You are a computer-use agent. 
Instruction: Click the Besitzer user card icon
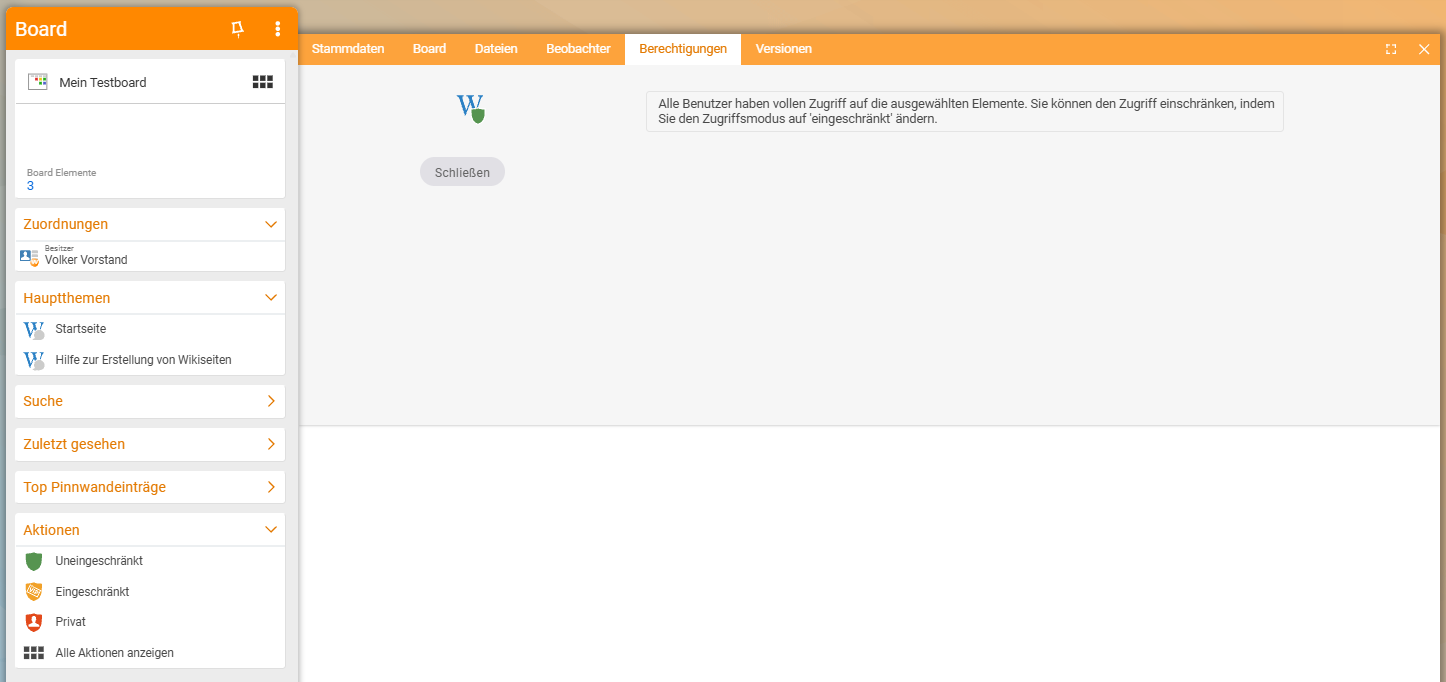tap(29, 257)
